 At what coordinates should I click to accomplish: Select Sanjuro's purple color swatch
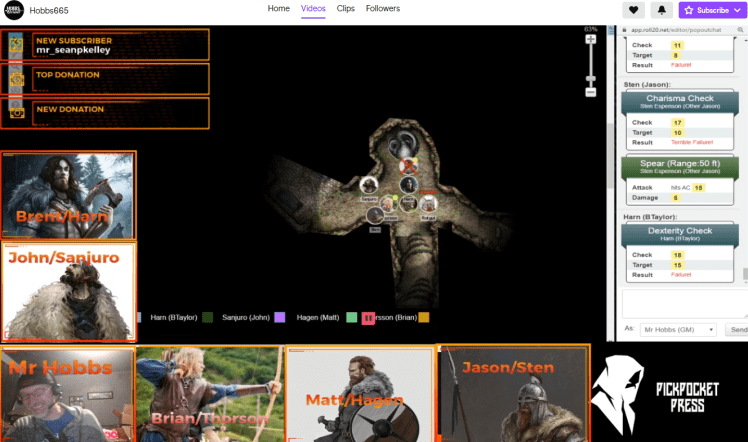point(280,317)
